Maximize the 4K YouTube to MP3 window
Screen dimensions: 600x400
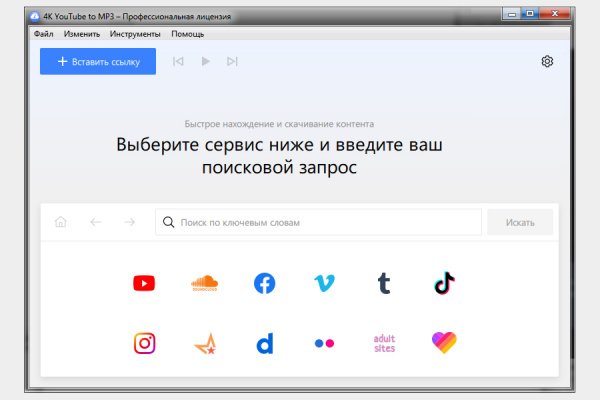click(530, 14)
